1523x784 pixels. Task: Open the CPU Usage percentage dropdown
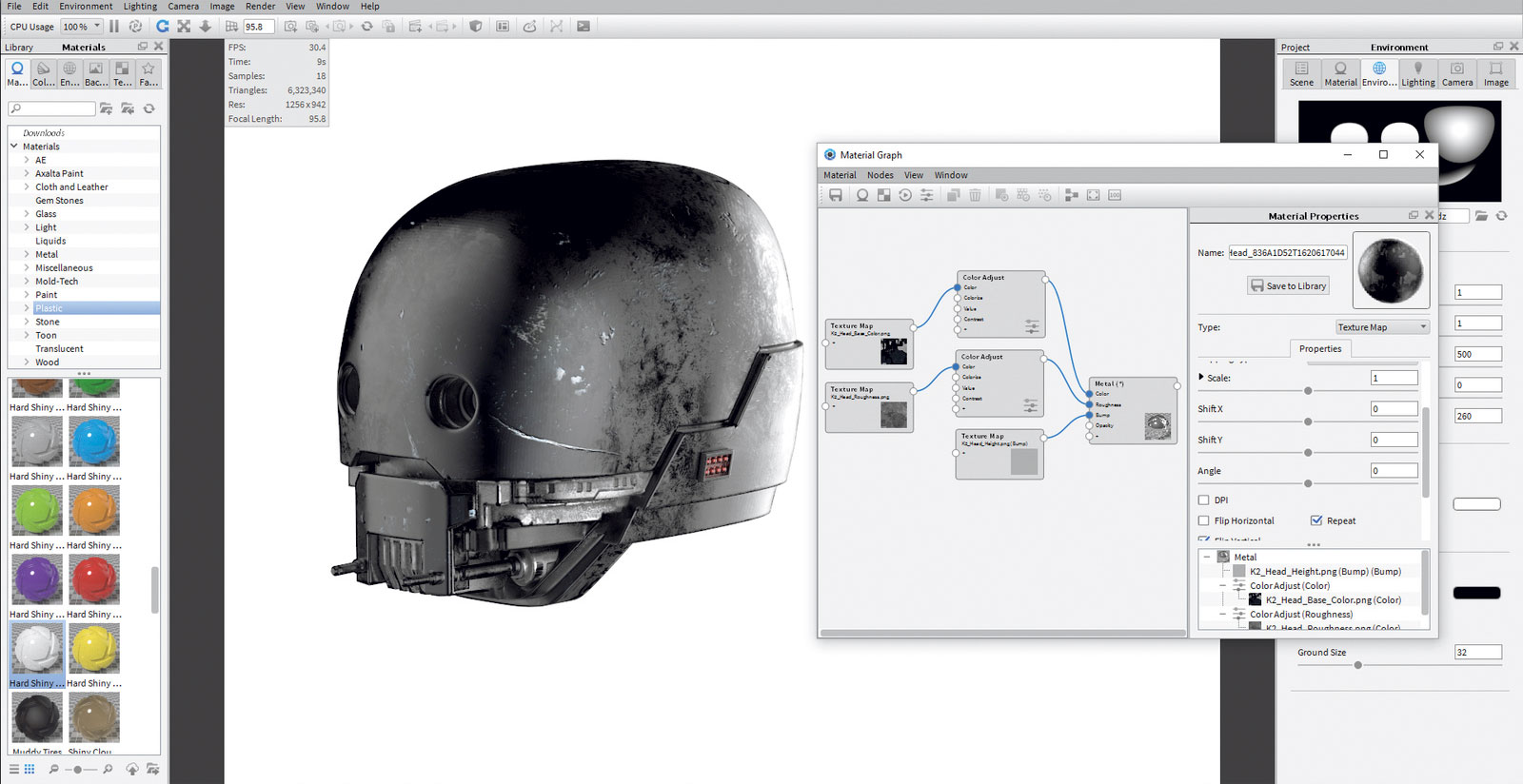point(82,27)
